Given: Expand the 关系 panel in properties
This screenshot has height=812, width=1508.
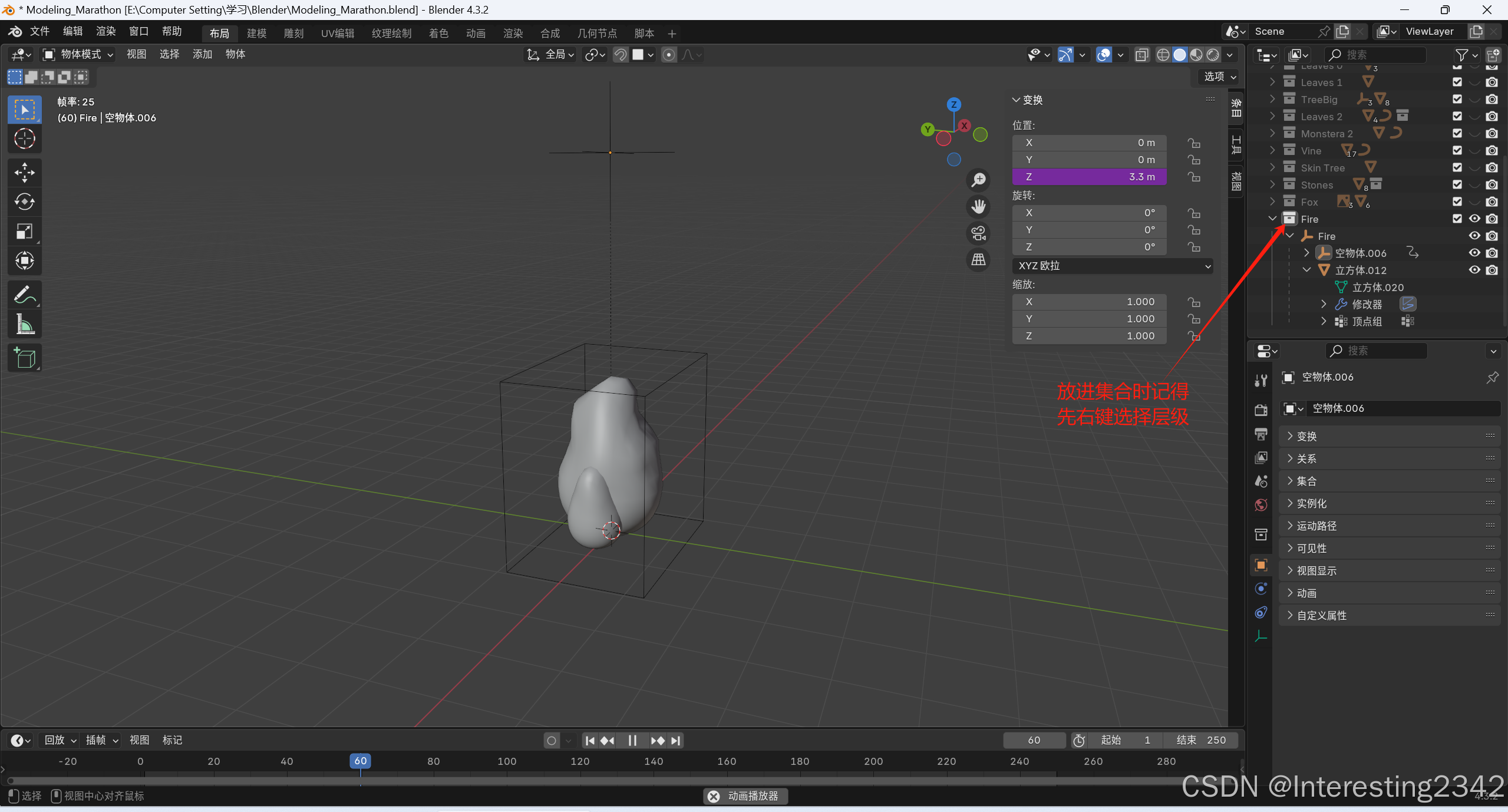Looking at the screenshot, I should [x=1306, y=458].
